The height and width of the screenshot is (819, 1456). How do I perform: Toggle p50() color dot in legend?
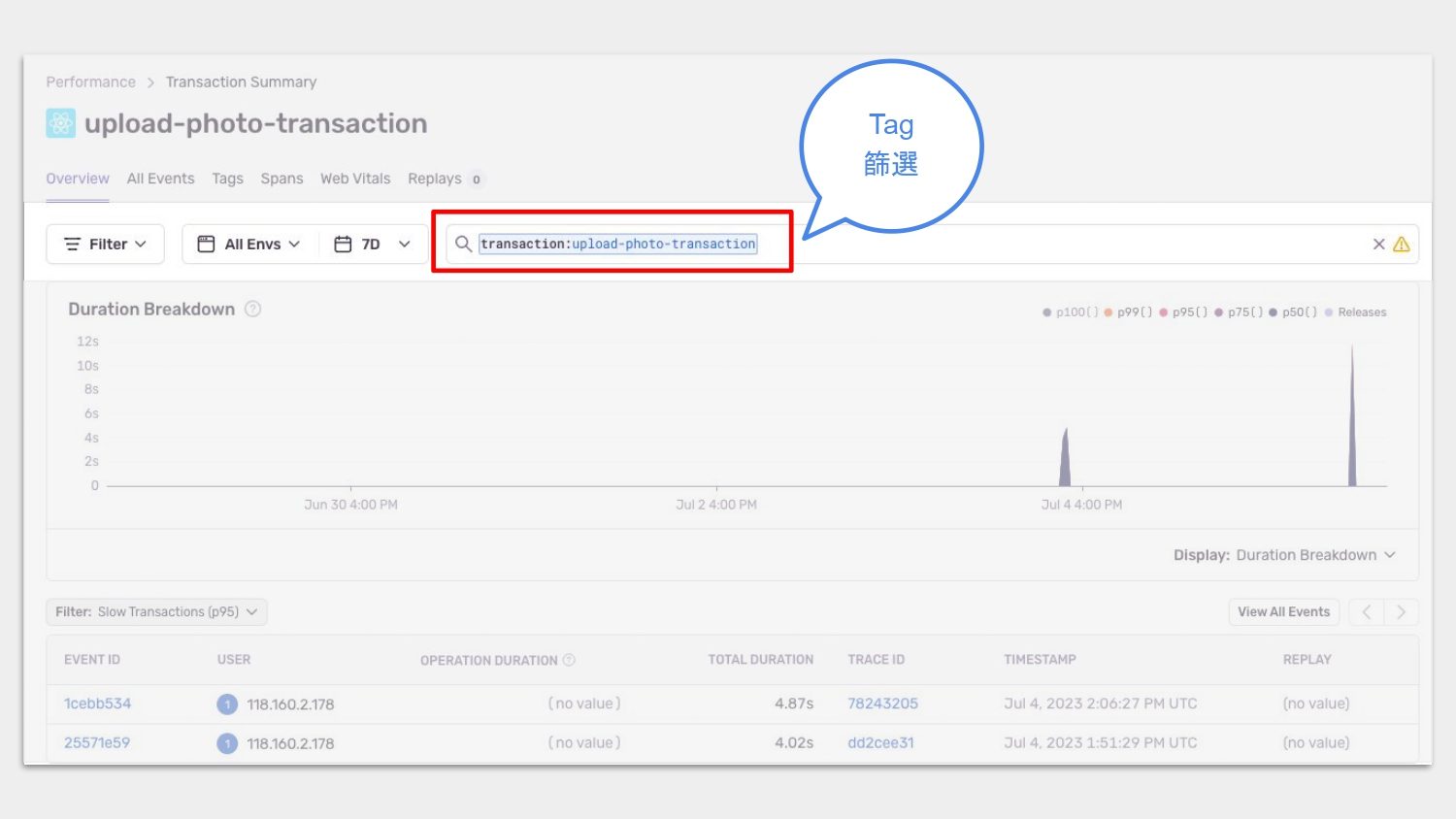tap(1274, 312)
